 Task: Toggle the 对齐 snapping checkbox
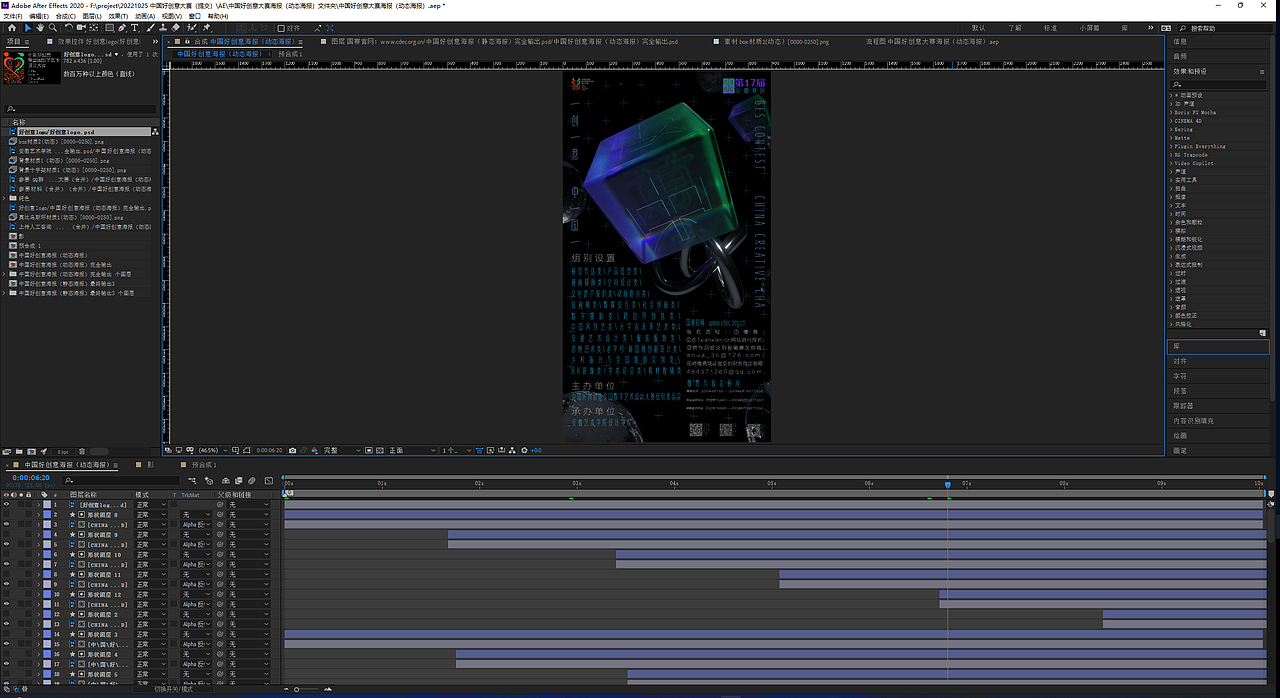(x=281, y=28)
